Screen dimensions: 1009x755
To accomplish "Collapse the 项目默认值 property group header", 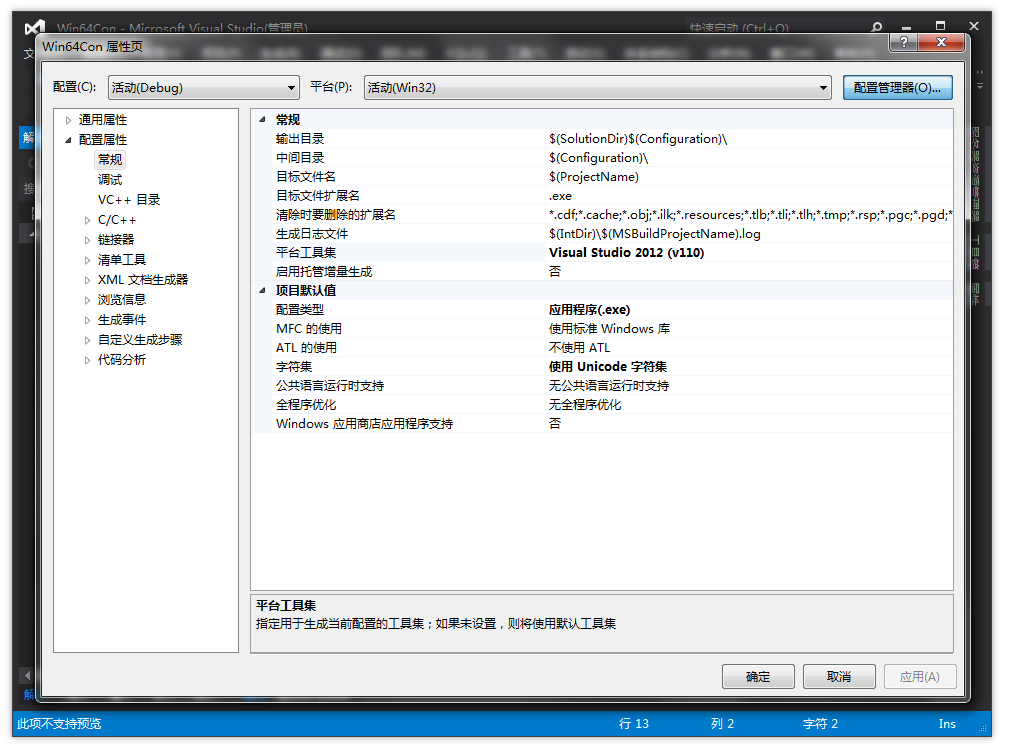I will point(262,291).
